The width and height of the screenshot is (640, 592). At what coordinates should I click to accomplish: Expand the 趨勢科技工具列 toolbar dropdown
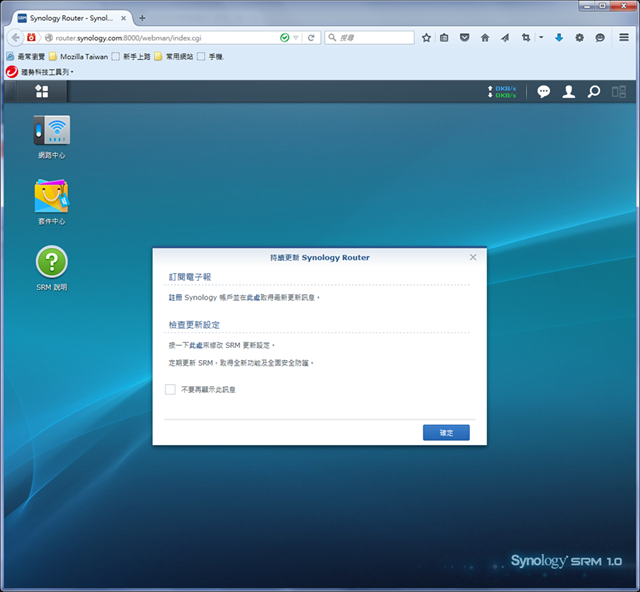72,72
